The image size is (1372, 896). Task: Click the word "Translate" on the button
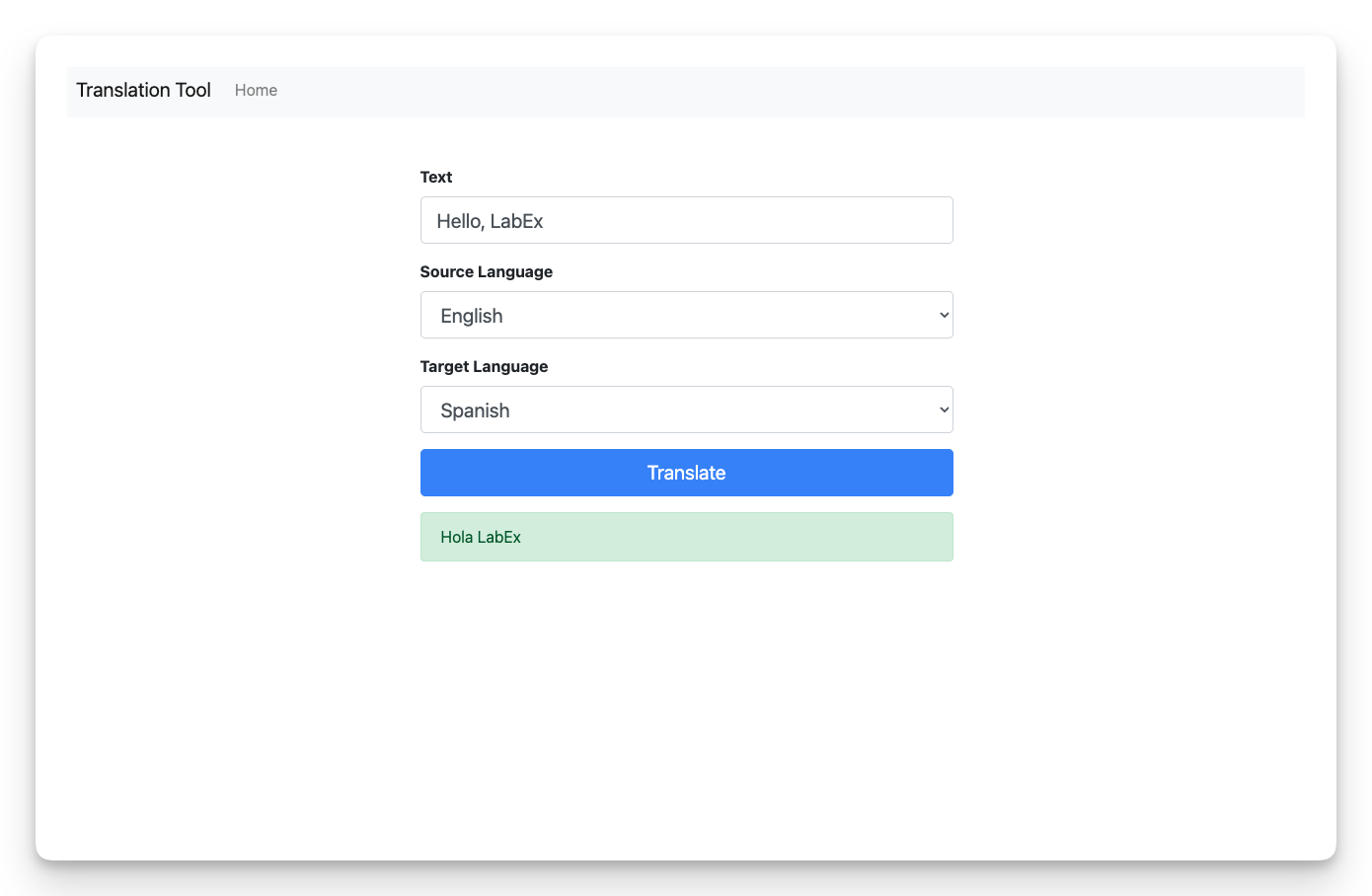pos(686,473)
